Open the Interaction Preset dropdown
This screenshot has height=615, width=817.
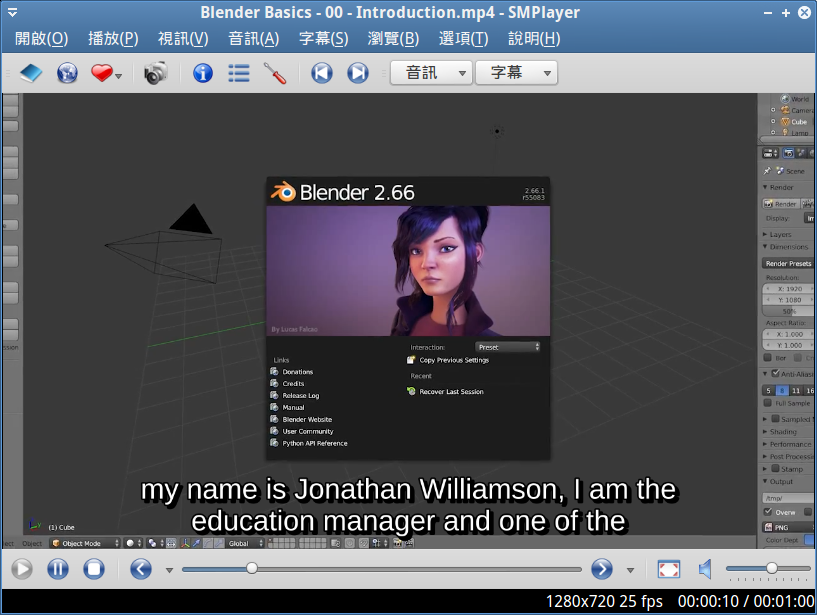point(507,347)
